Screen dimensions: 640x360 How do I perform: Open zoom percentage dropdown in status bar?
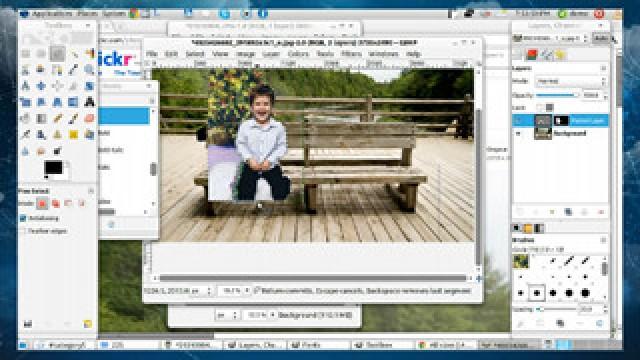coord(247,291)
